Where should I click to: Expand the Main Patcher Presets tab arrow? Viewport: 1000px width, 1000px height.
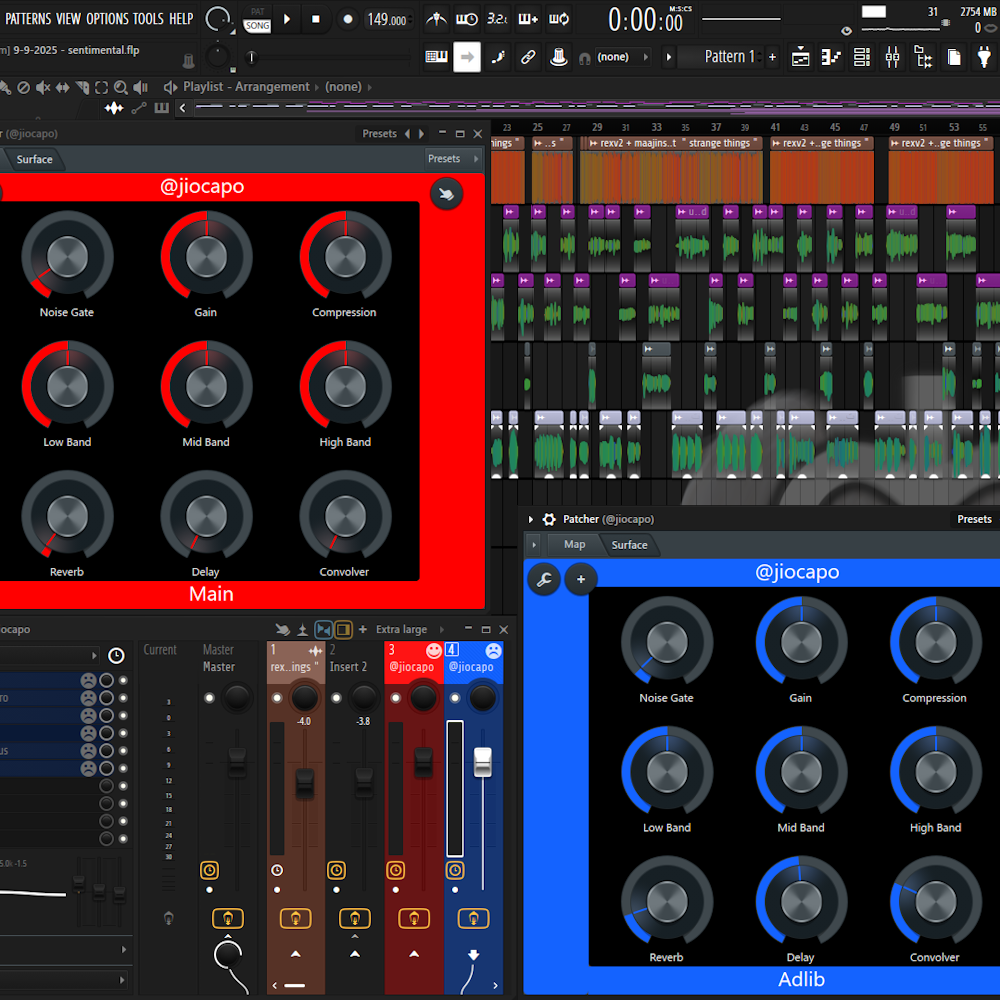point(476,159)
